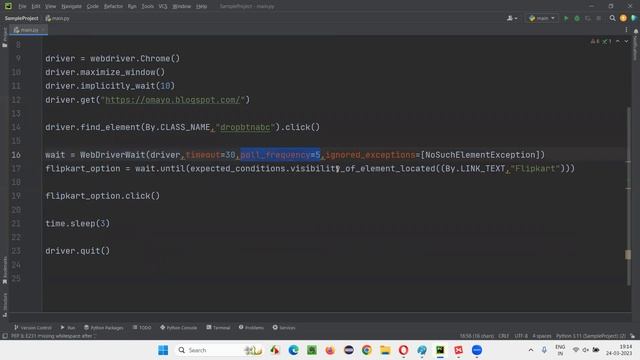Viewport: 640px width, 360px height.
Task: Click in the Windows taskbar Search box
Action: point(219,350)
